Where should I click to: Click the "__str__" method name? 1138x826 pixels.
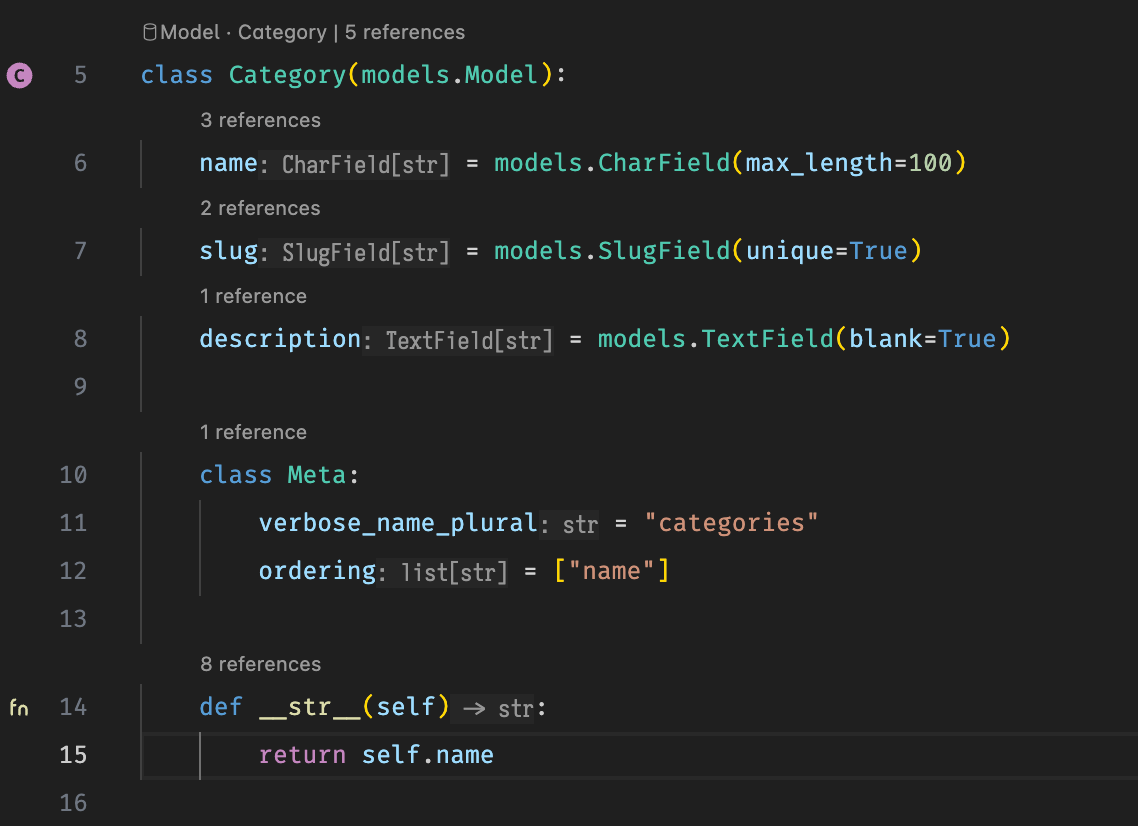(310, 707)
